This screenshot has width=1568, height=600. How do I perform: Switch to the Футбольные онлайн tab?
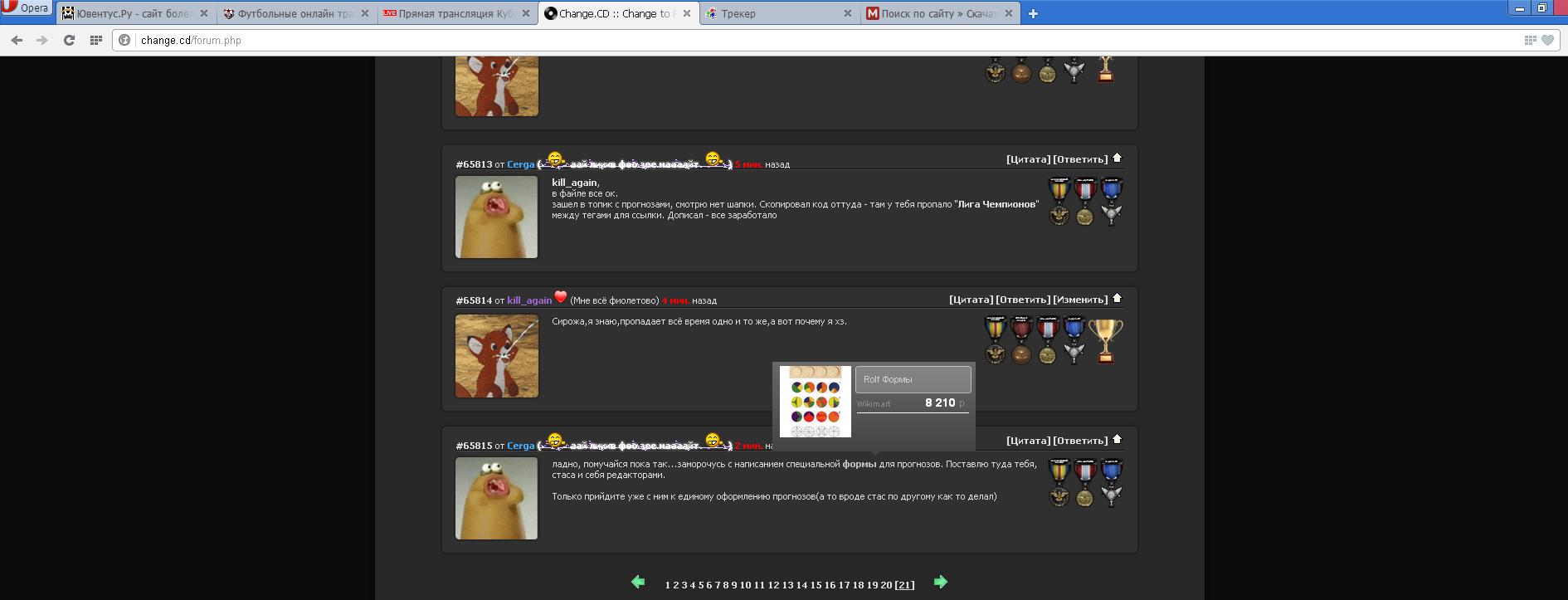point(297,13)
